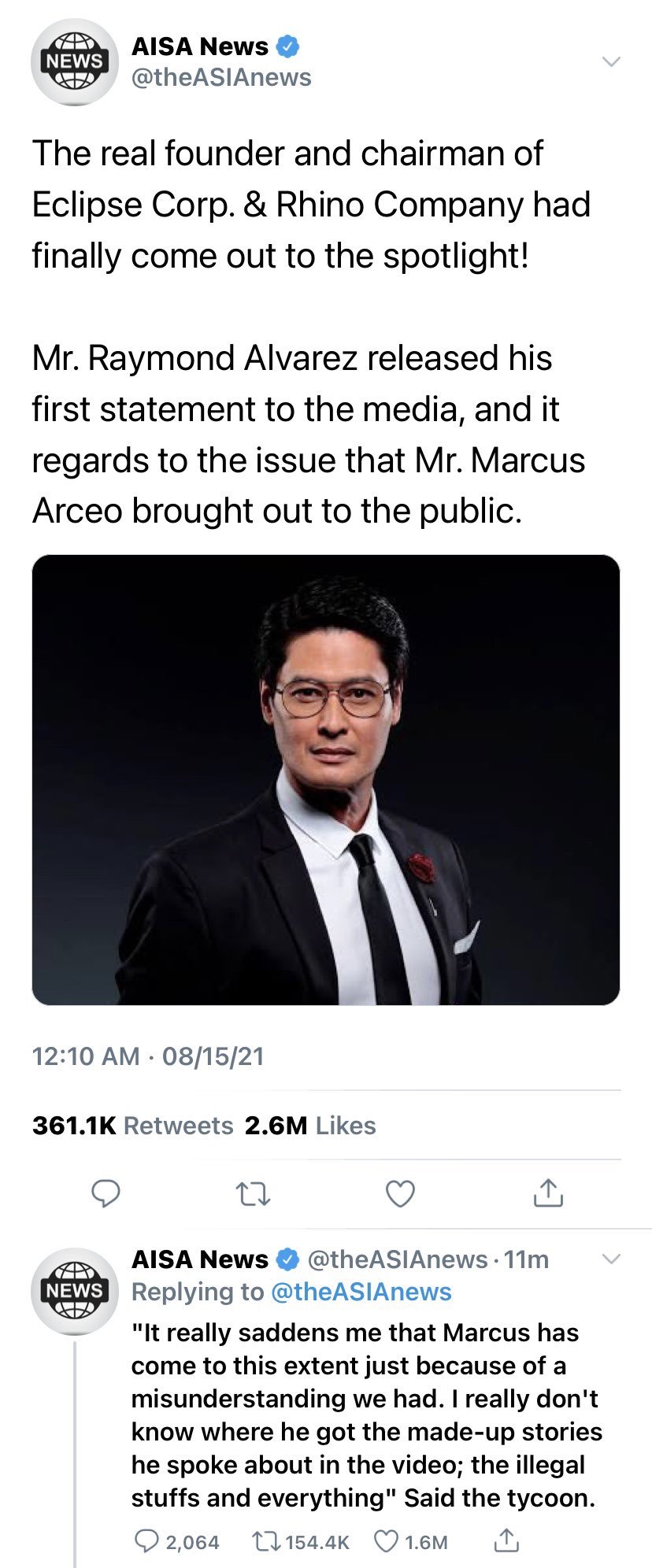652x1568 pixels.
Task: Open the 'Replying to @theASIAnews' mention link
Action: pos(361,1292)
